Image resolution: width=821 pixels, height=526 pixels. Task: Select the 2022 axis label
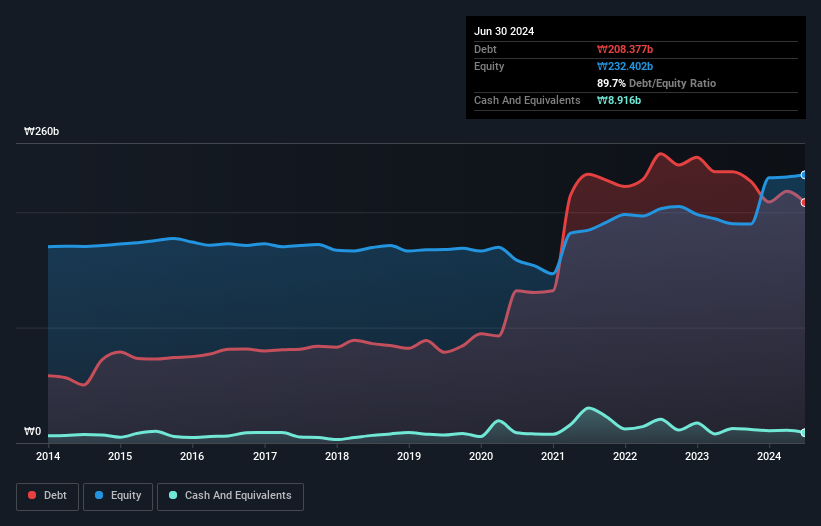point(625,456)
